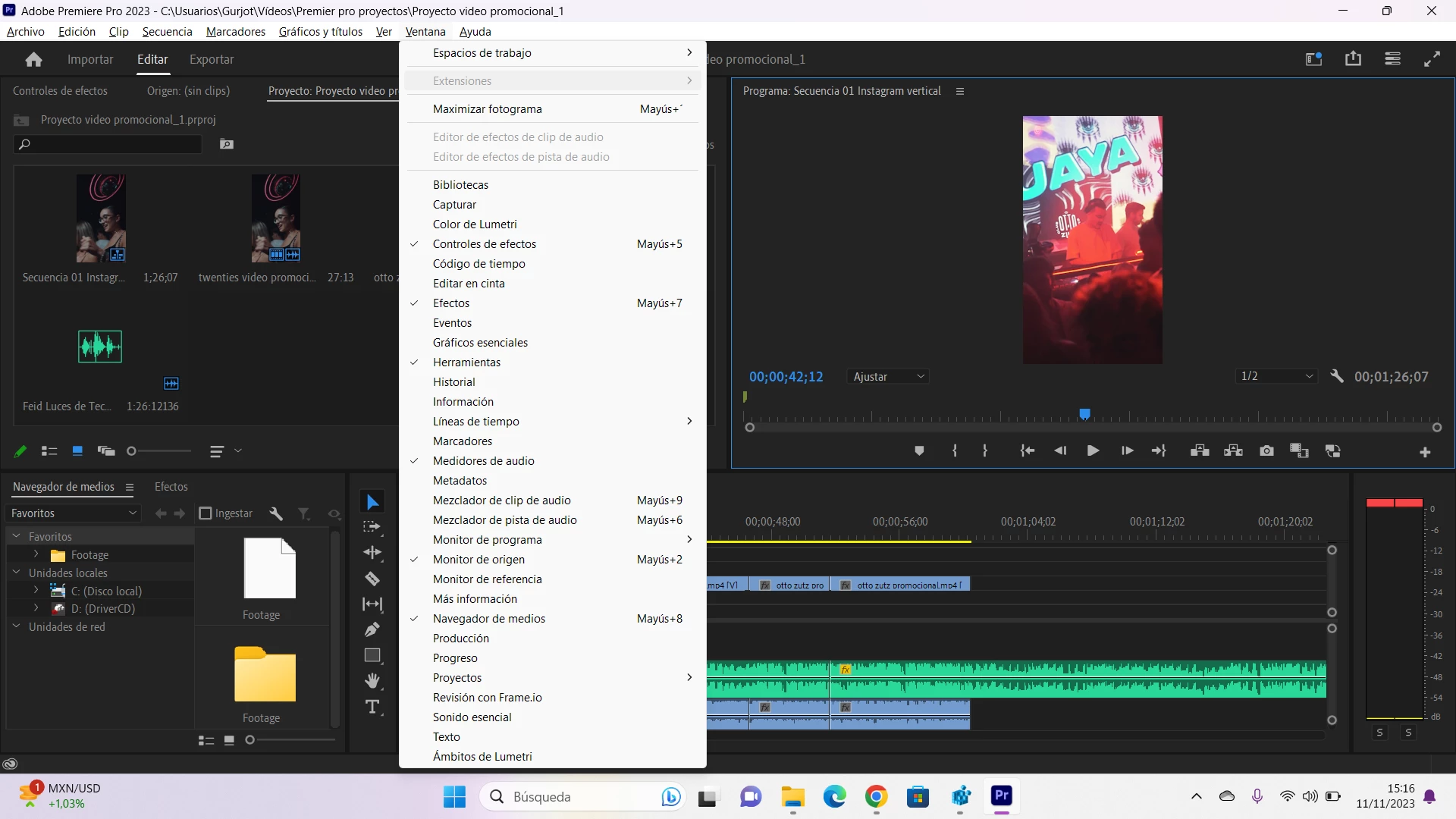The width and height of the screenshot is (1456, 819).
Task: Open the Ajustar zoom dropdown
Action: coord(888,377)
